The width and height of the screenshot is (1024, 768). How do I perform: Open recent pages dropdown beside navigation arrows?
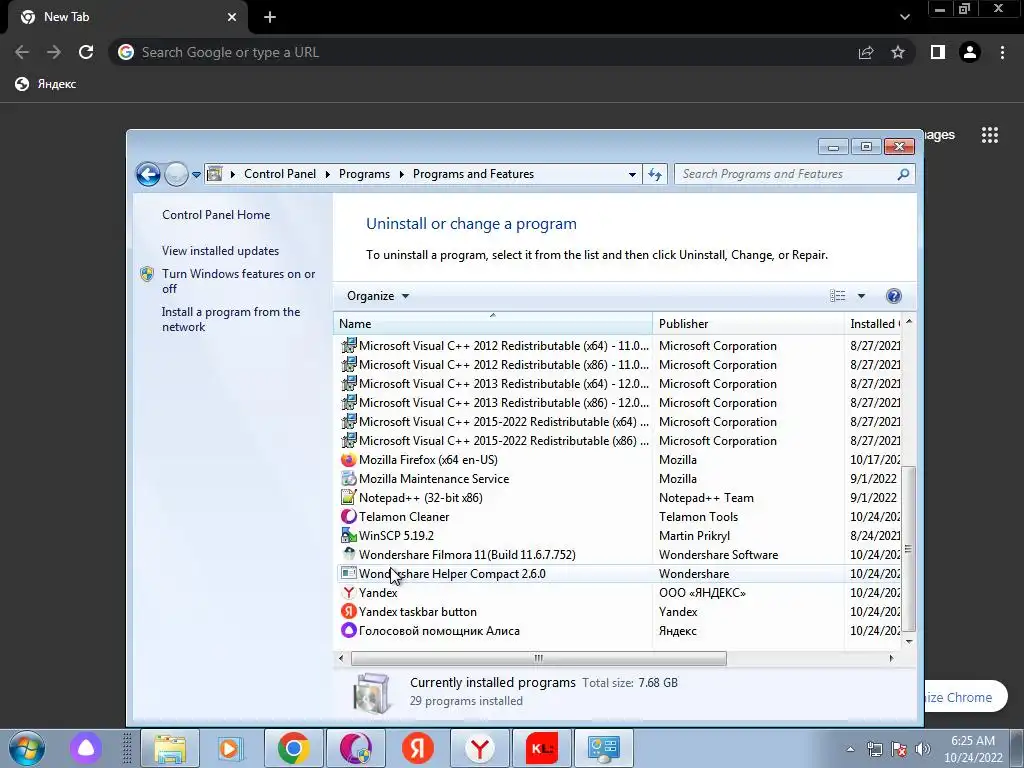click(197, 175)
